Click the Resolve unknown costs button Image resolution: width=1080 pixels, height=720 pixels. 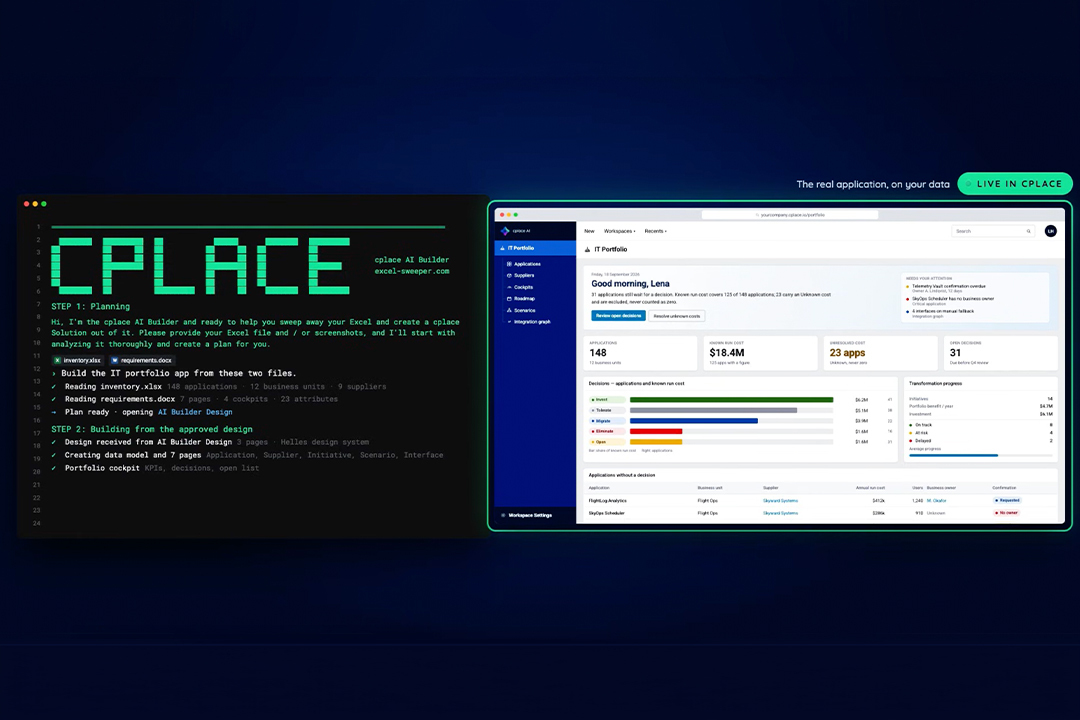coord(677,316)
